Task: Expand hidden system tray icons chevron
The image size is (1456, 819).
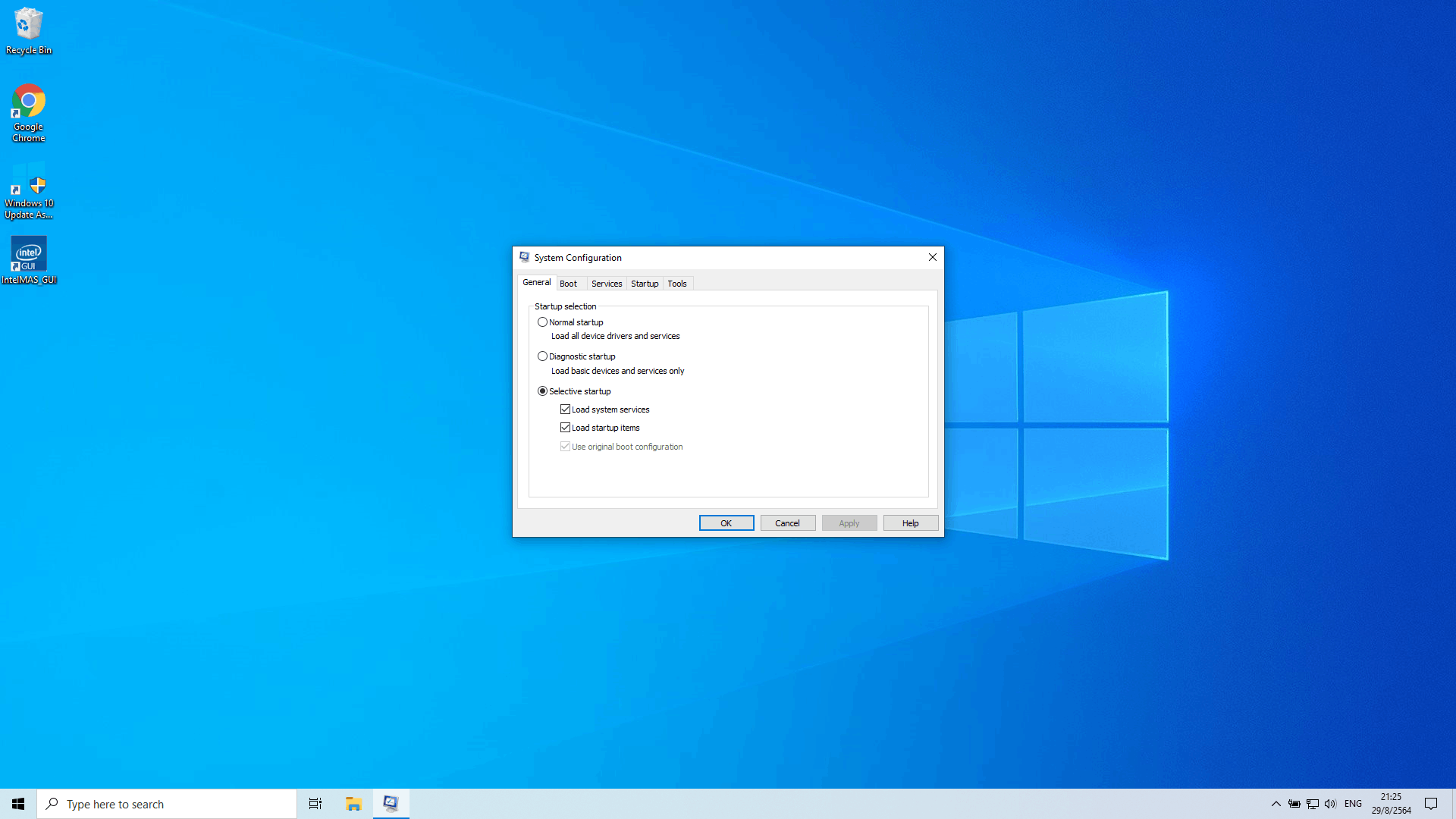Action: [x=1276, y=804]
